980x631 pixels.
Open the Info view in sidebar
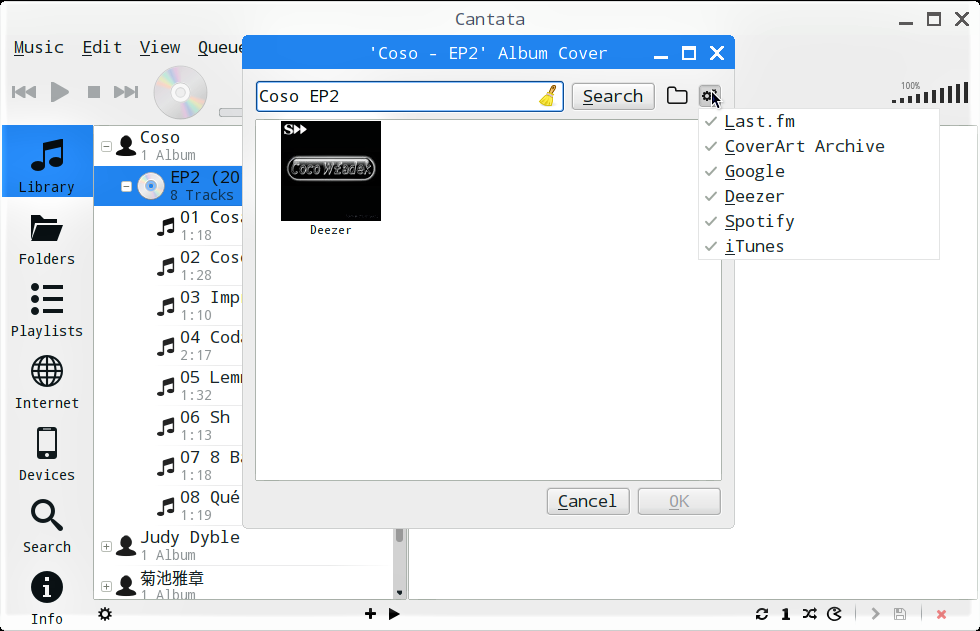point(47,599)
